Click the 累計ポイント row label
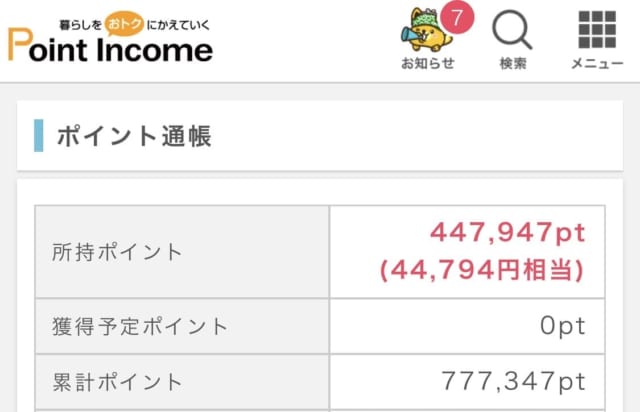The height and width of the screenshot is (412, 640). (118, 381)
